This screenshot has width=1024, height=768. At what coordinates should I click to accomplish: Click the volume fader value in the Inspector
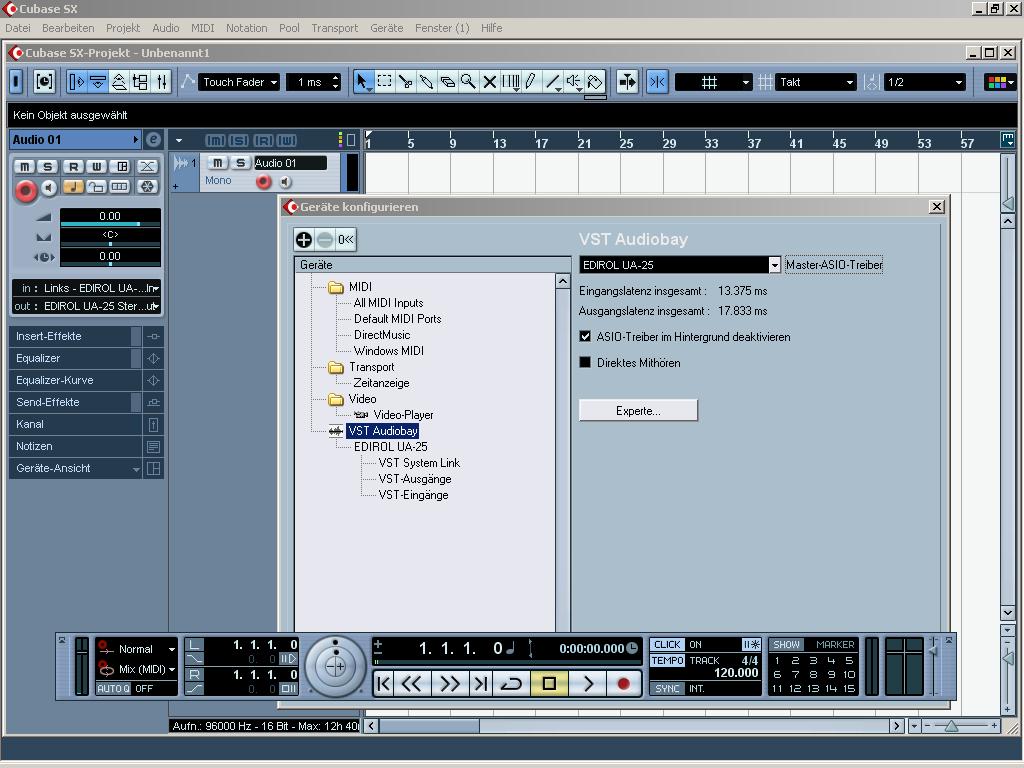click(110, 216)
